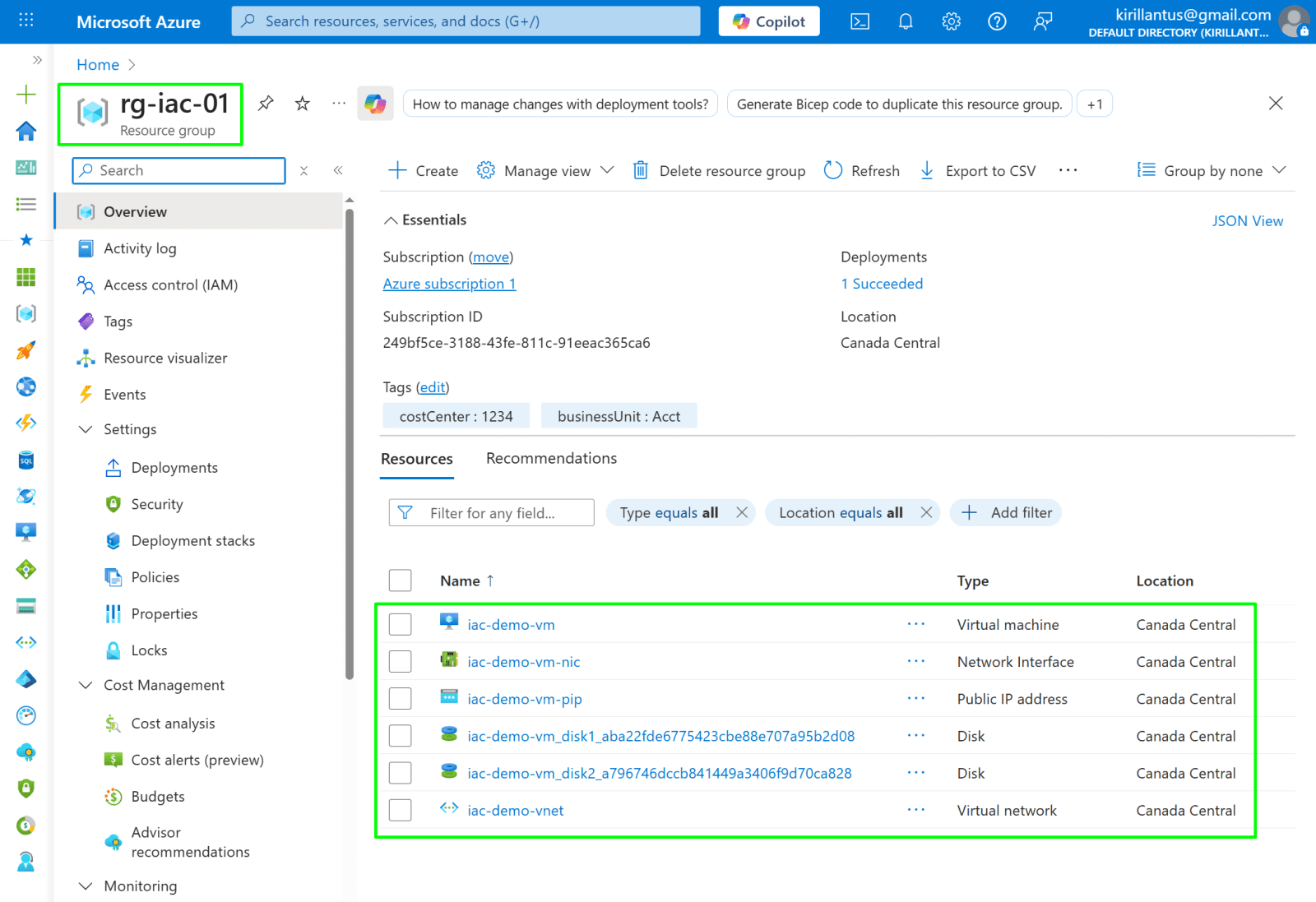
Task: Open Activity log in the sidebar
Action: pyautogui.click(x=140, y=248)
